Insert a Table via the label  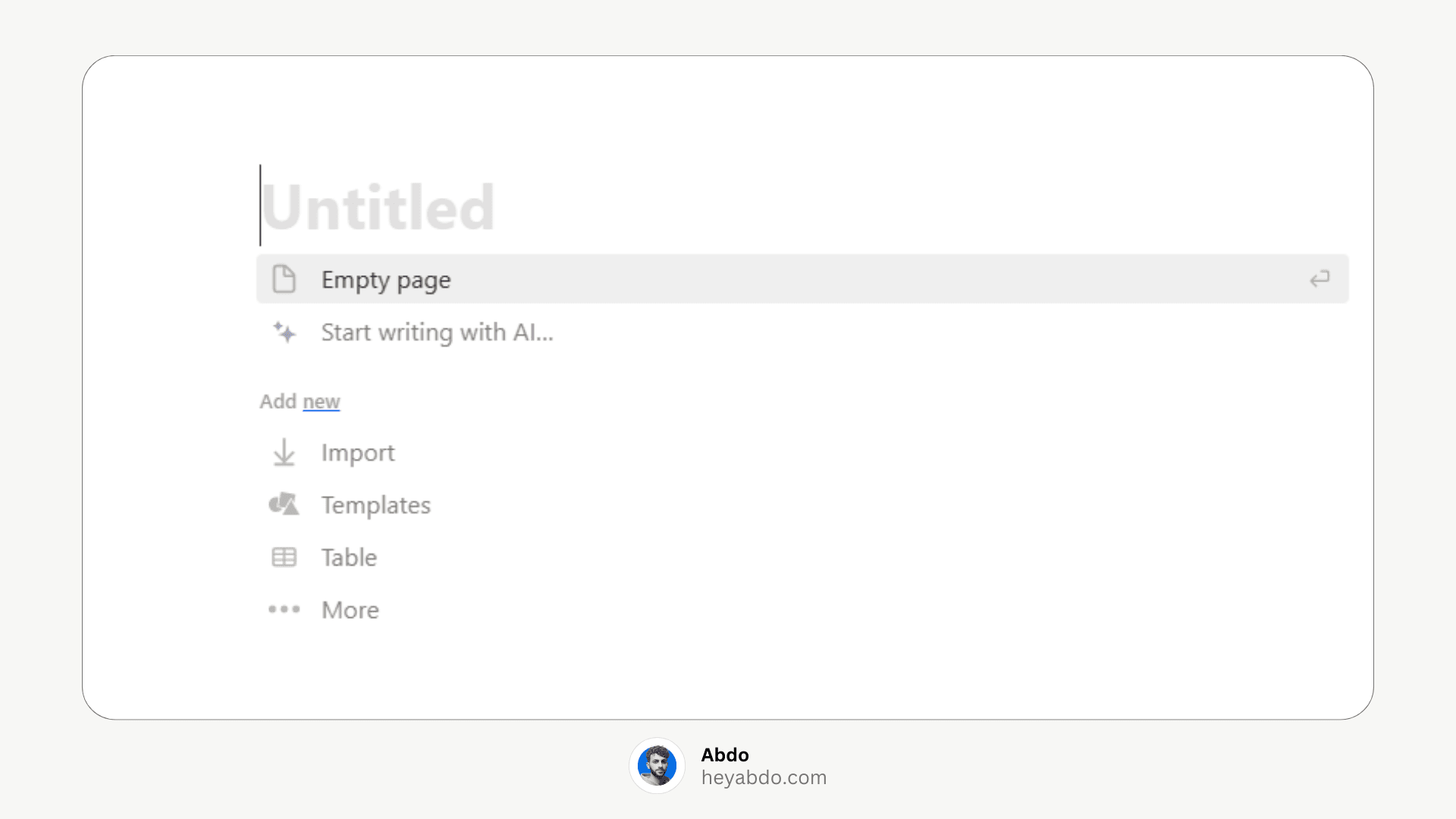(x=349, y=557)
